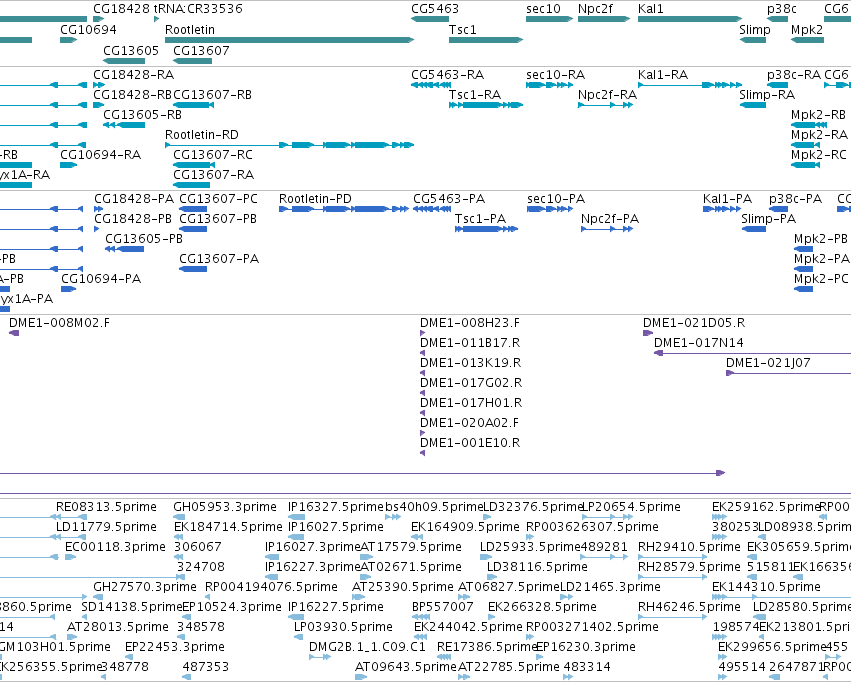Viewport: 851px width, 682px height.
Task: Click the EP22453.3prime EST label
Action: click(175, 647)
